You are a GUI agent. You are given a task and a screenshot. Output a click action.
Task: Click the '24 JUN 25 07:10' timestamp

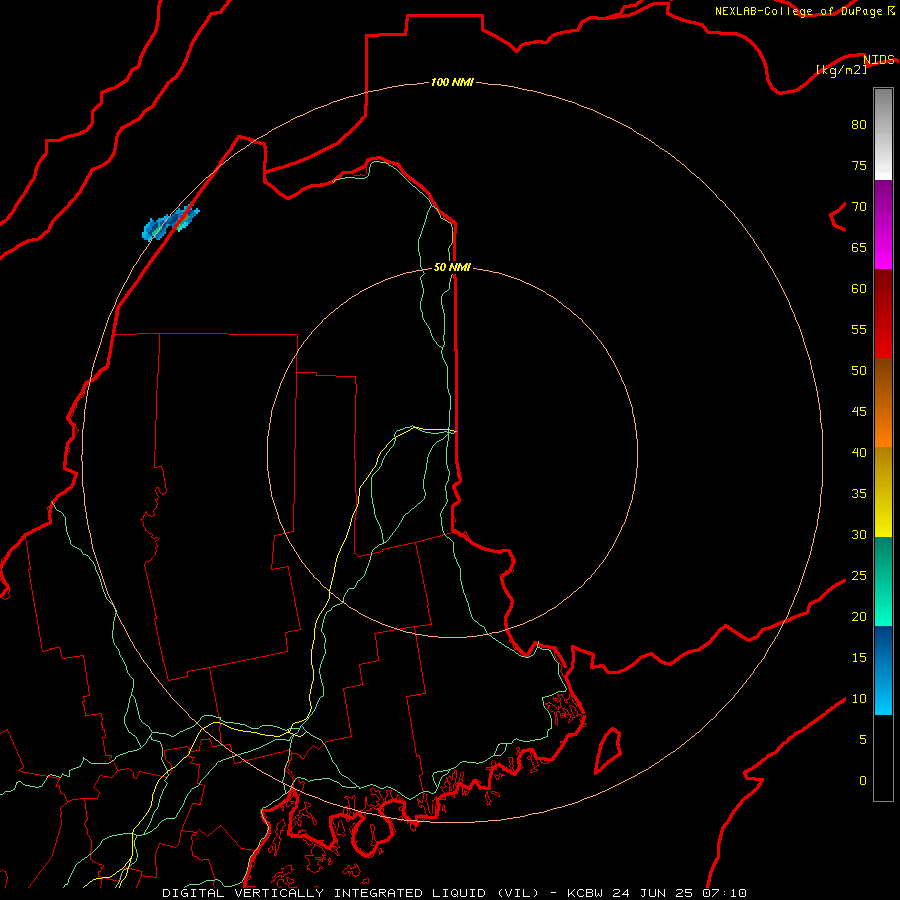679,893
